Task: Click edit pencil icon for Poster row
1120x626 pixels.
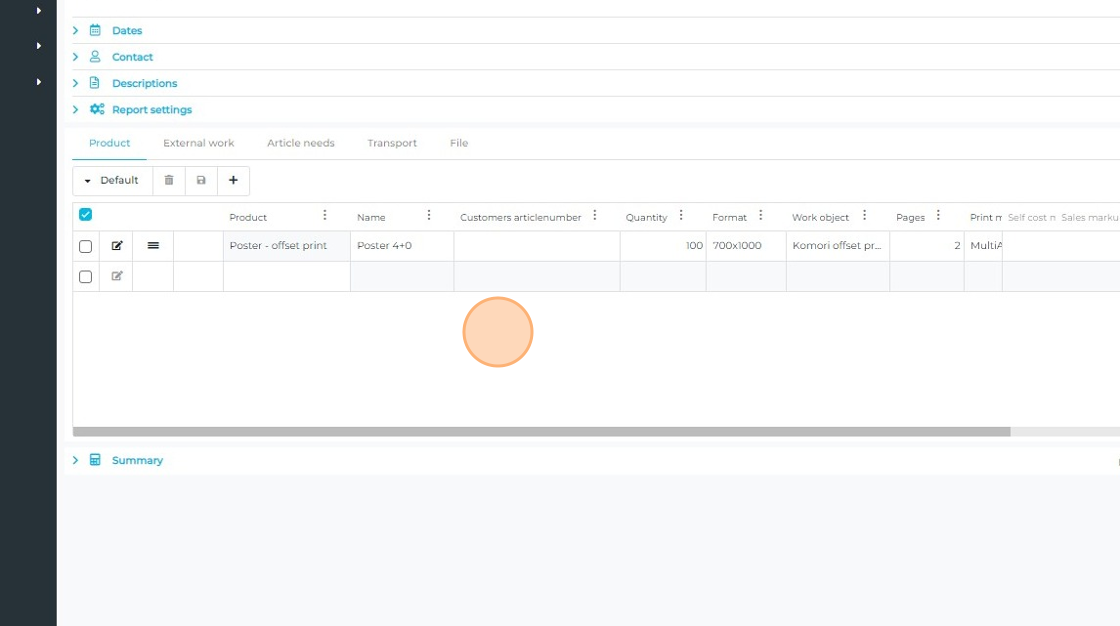Action: point(117,246)
